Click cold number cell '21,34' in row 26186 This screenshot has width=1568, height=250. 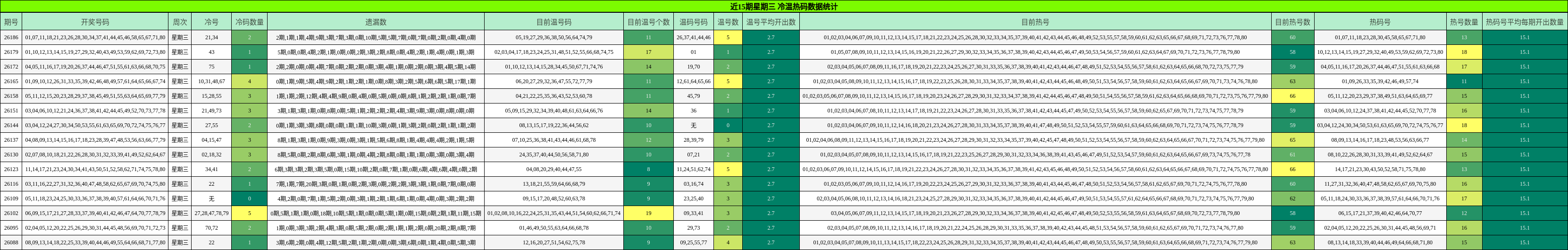point(211,37)
